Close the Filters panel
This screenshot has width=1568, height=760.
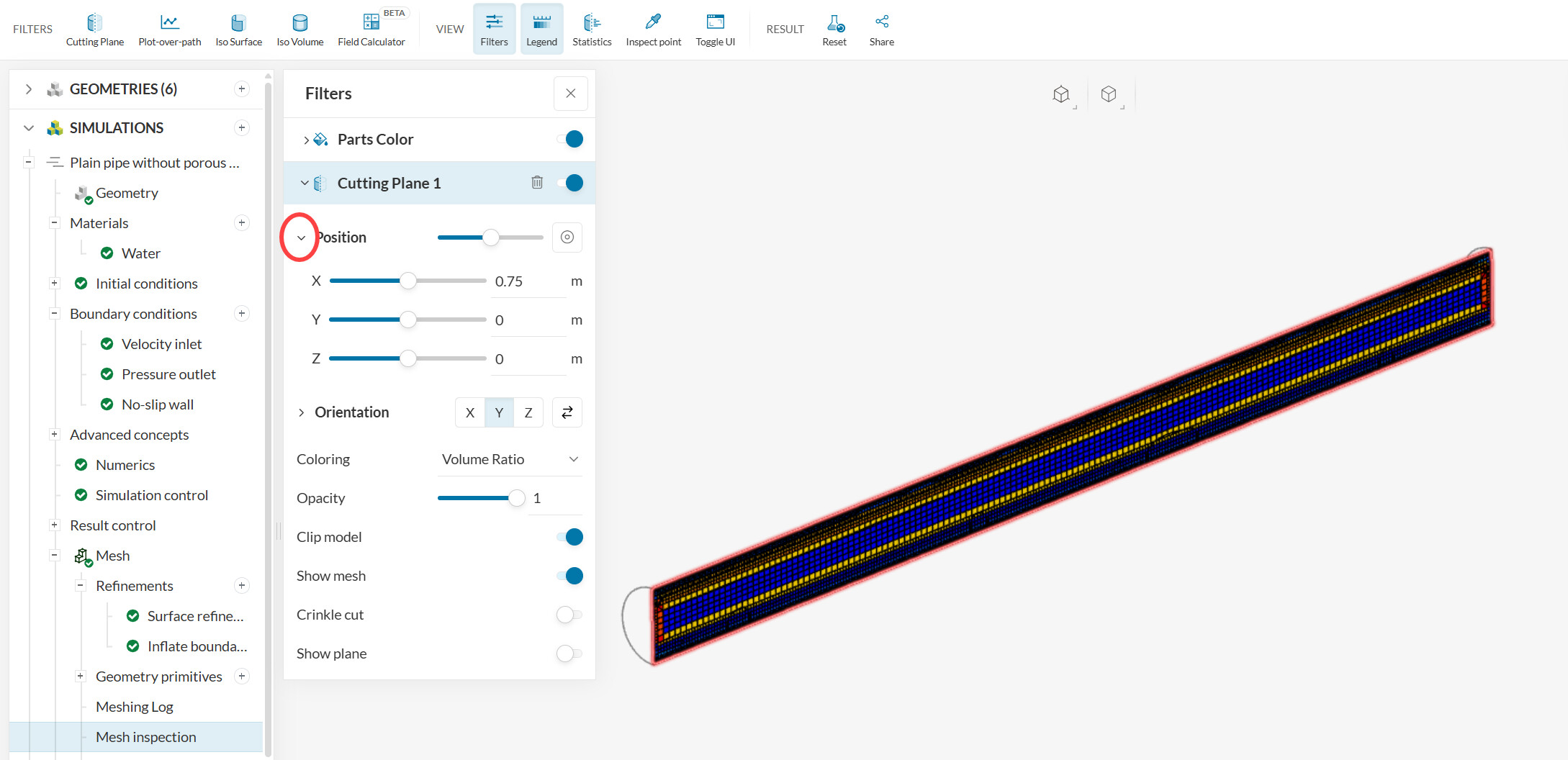click(x=570, y=94)
